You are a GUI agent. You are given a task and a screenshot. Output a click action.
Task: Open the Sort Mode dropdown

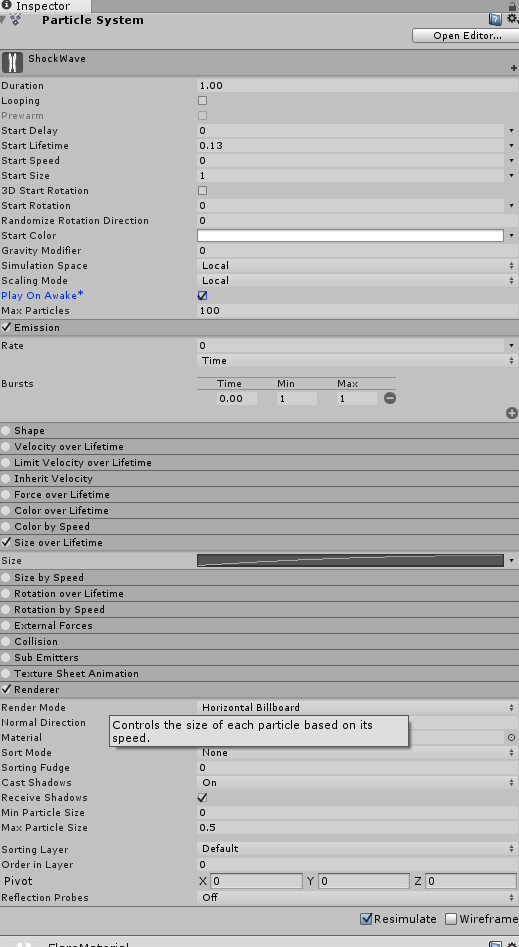coord(357,753)
